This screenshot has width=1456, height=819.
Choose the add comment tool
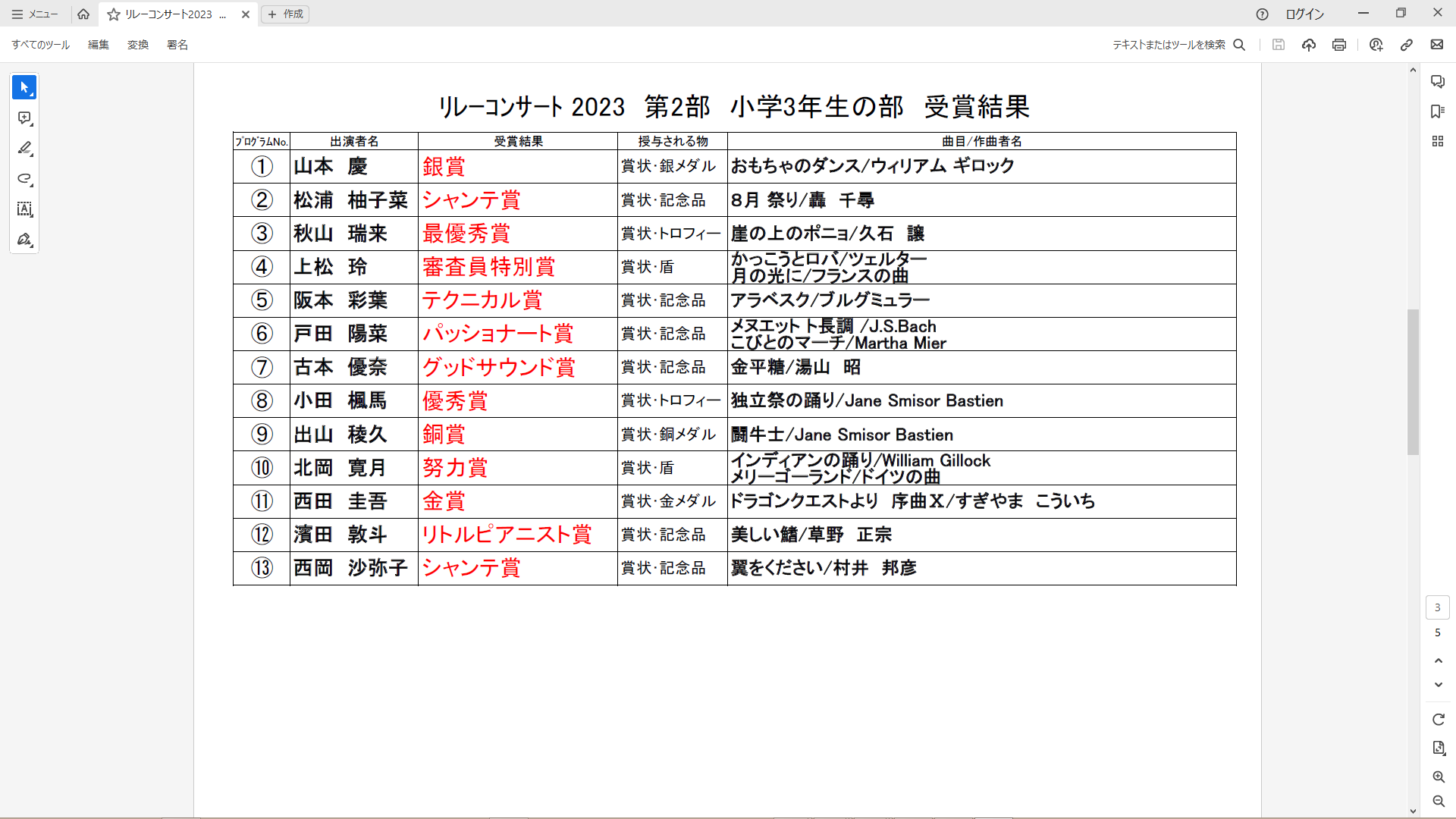[24, 118]
